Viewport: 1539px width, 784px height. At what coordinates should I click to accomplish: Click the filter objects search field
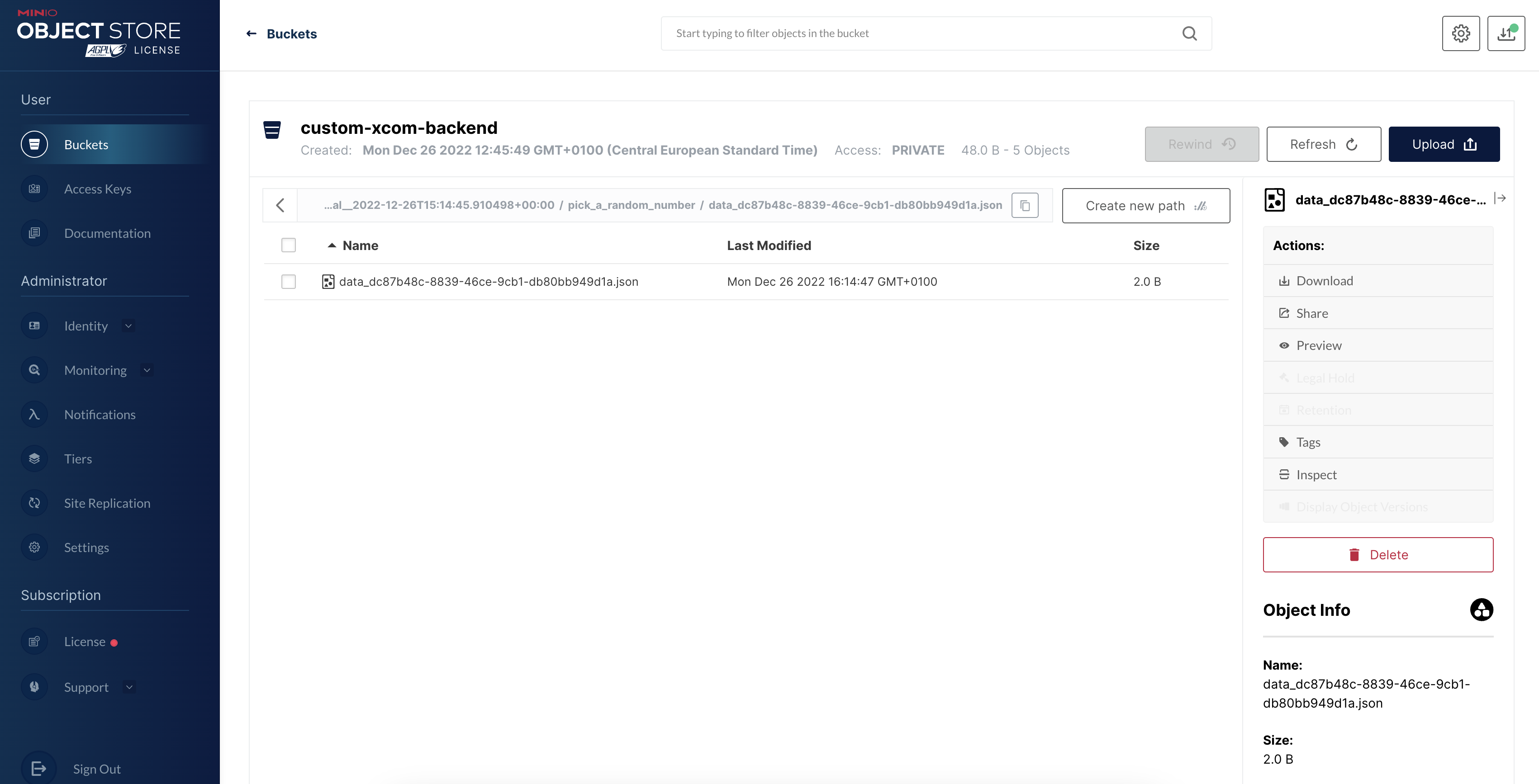920,33
